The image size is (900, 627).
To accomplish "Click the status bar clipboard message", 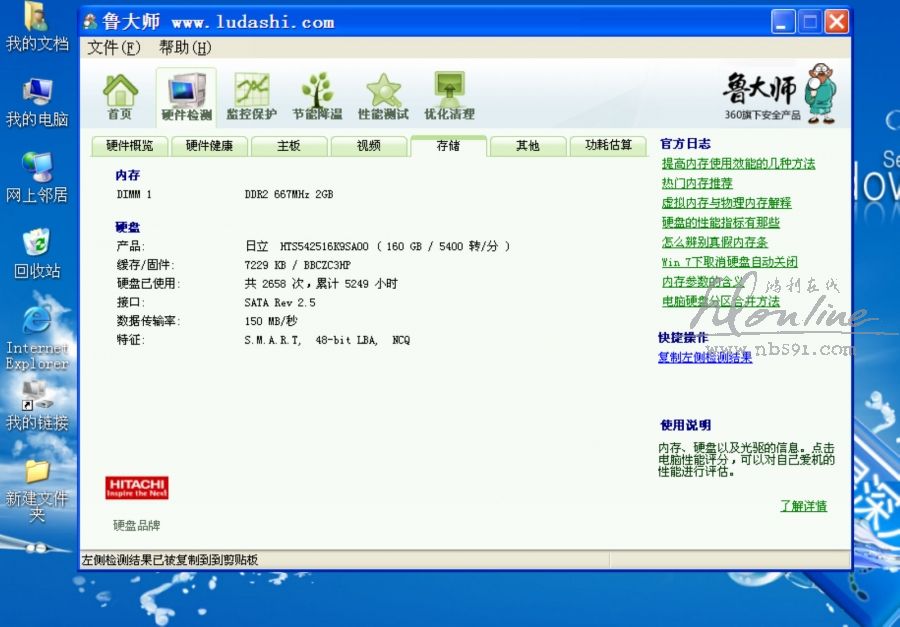I will point(170,560).
